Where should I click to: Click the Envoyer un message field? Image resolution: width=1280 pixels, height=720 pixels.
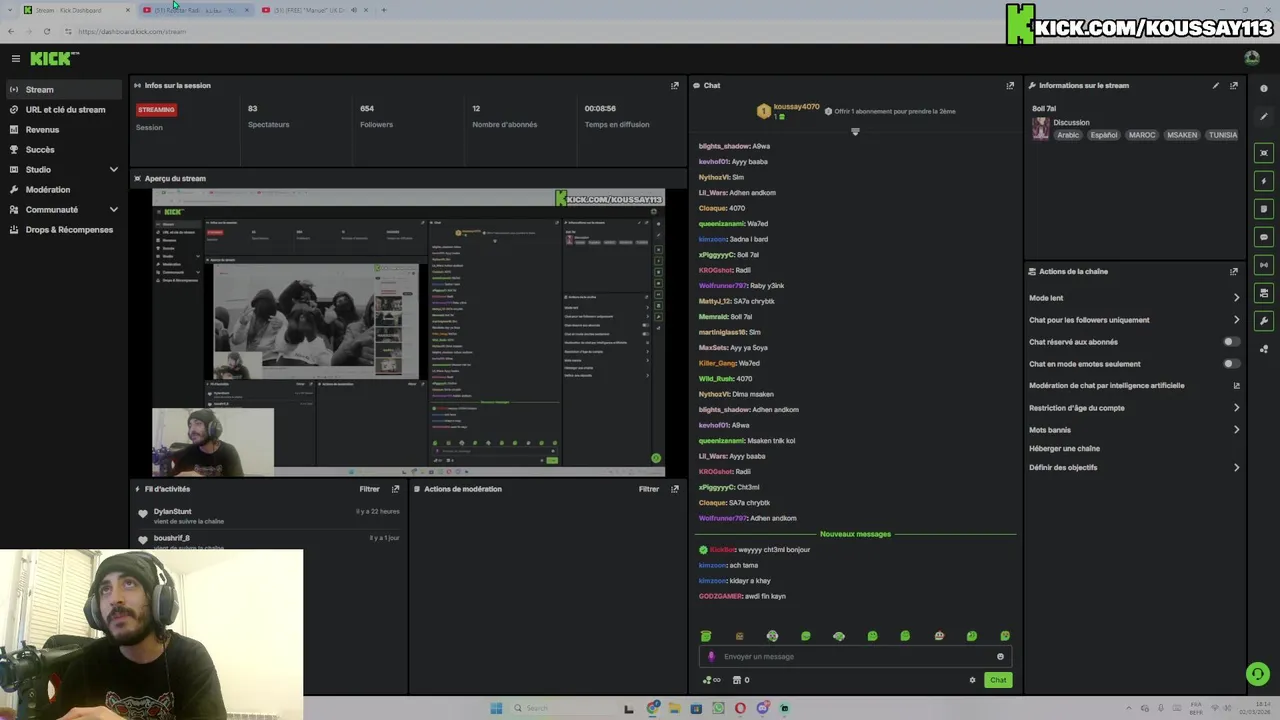click(x=855, y=657)
